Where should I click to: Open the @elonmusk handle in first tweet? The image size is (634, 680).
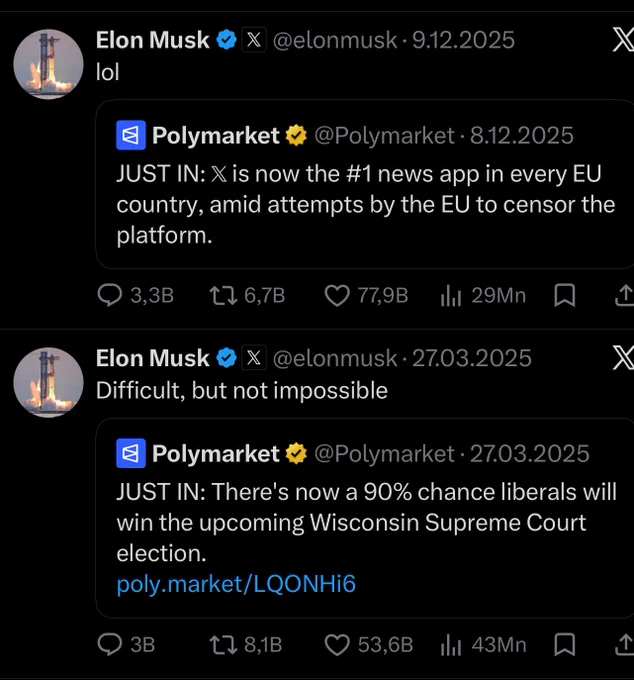click(x=334, y=40)
